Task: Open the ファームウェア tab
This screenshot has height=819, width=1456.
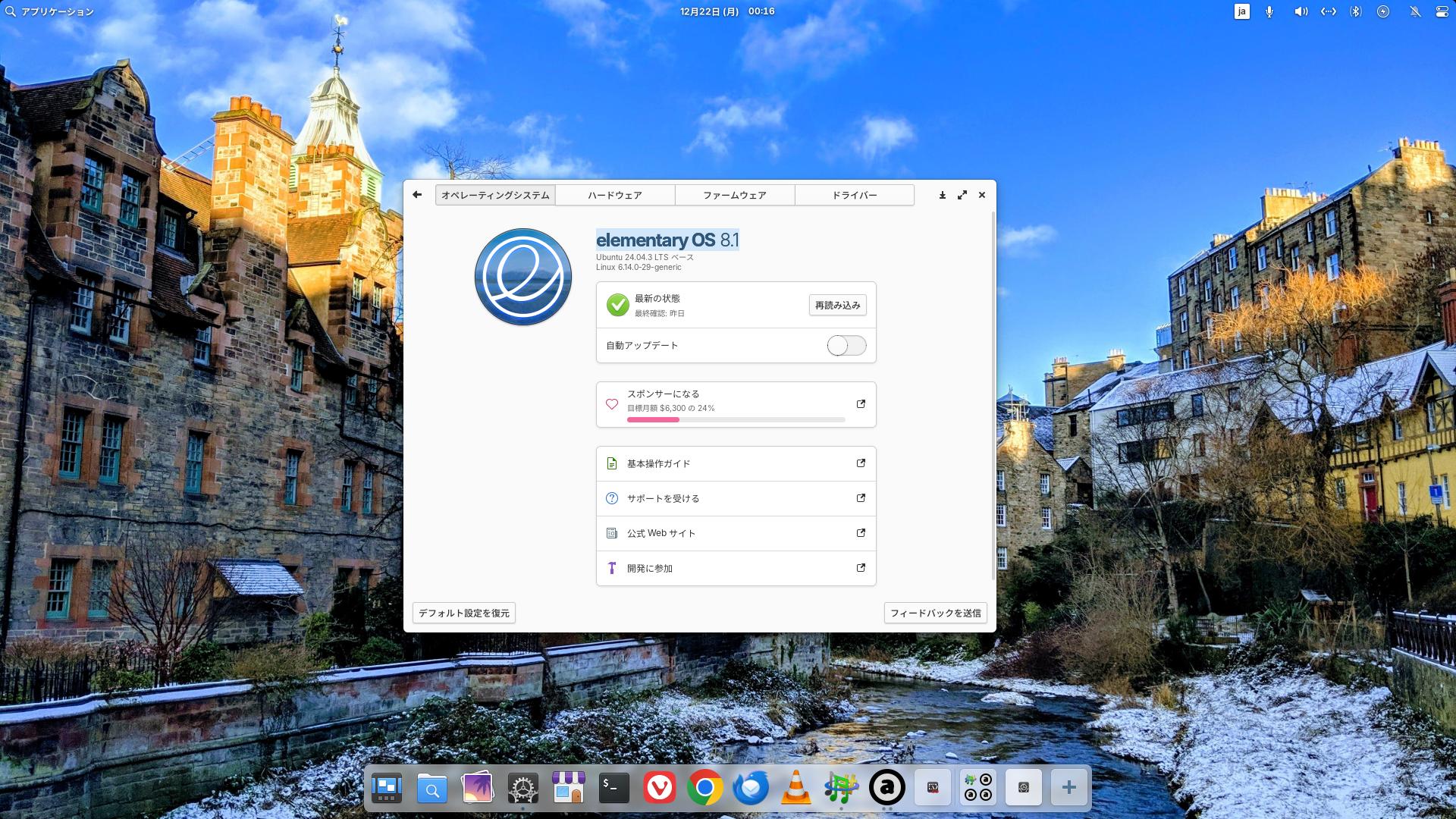Action: (x=734, y=195)
